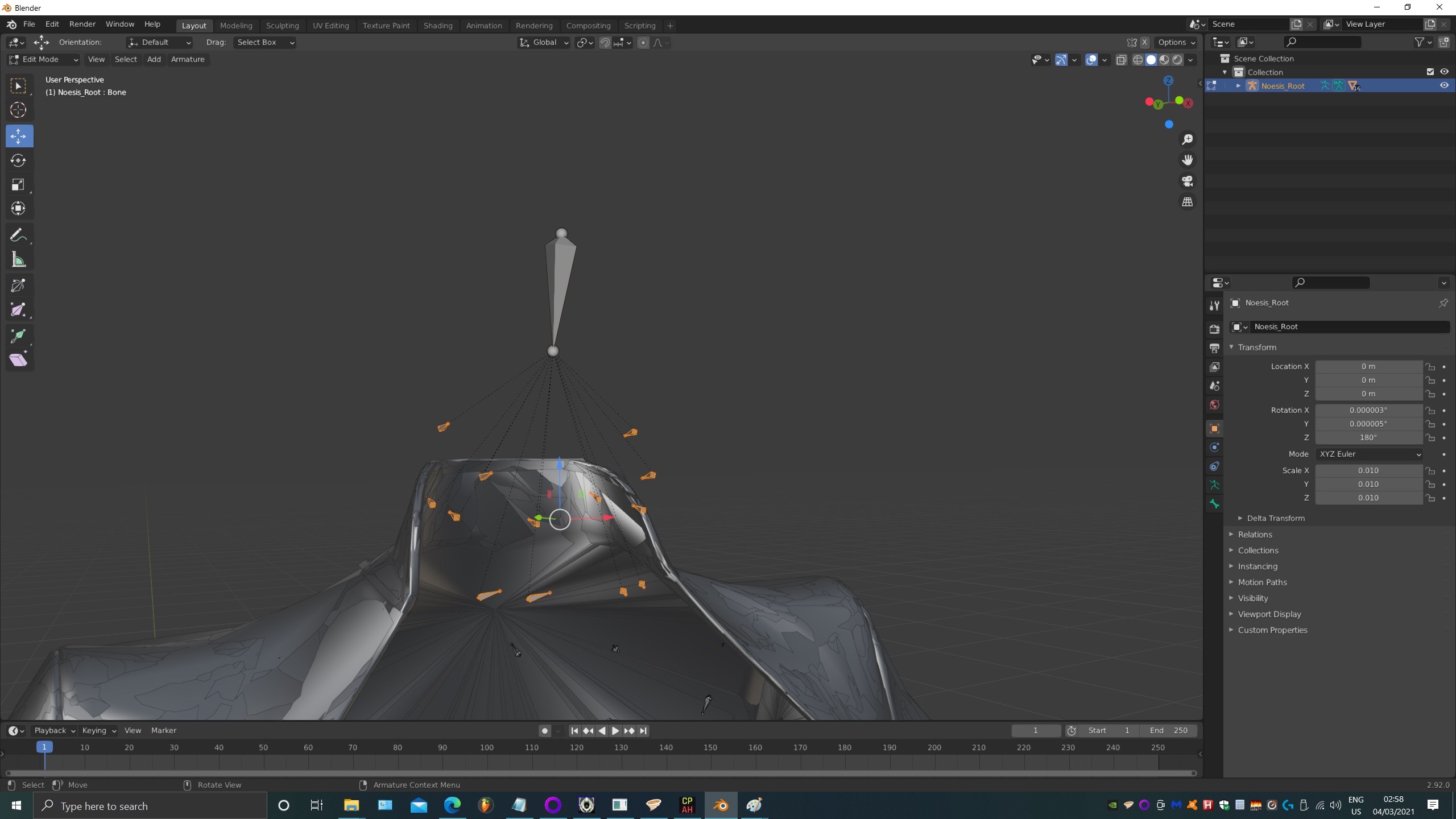This screenshot has width=1456, height=819.
Task: Open the Render menu
Action: click(x=82, y=24)
